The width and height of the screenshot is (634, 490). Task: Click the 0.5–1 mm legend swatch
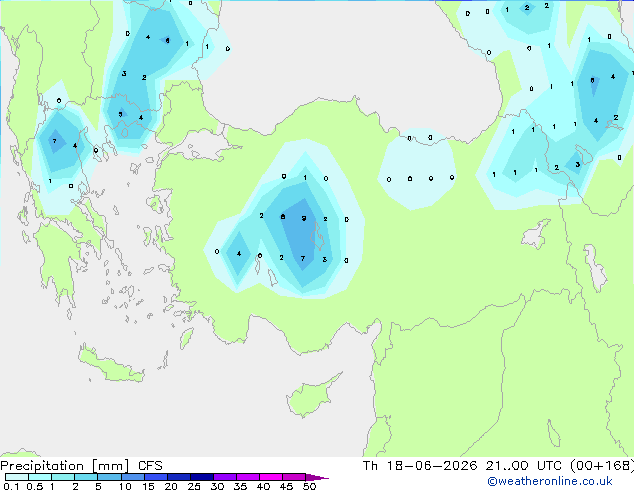pyautogui.click(x=40, y=477)
